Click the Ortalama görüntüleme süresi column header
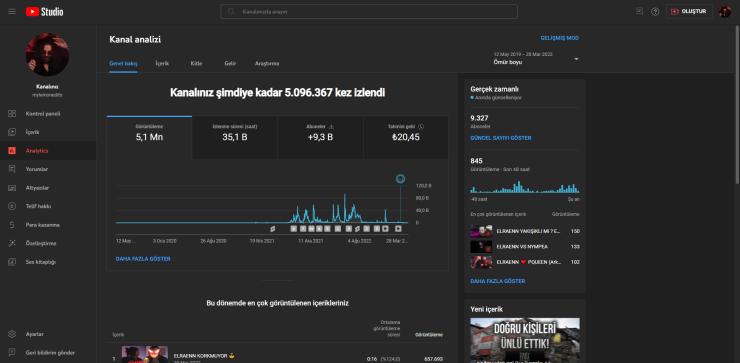 click(387, 329)
